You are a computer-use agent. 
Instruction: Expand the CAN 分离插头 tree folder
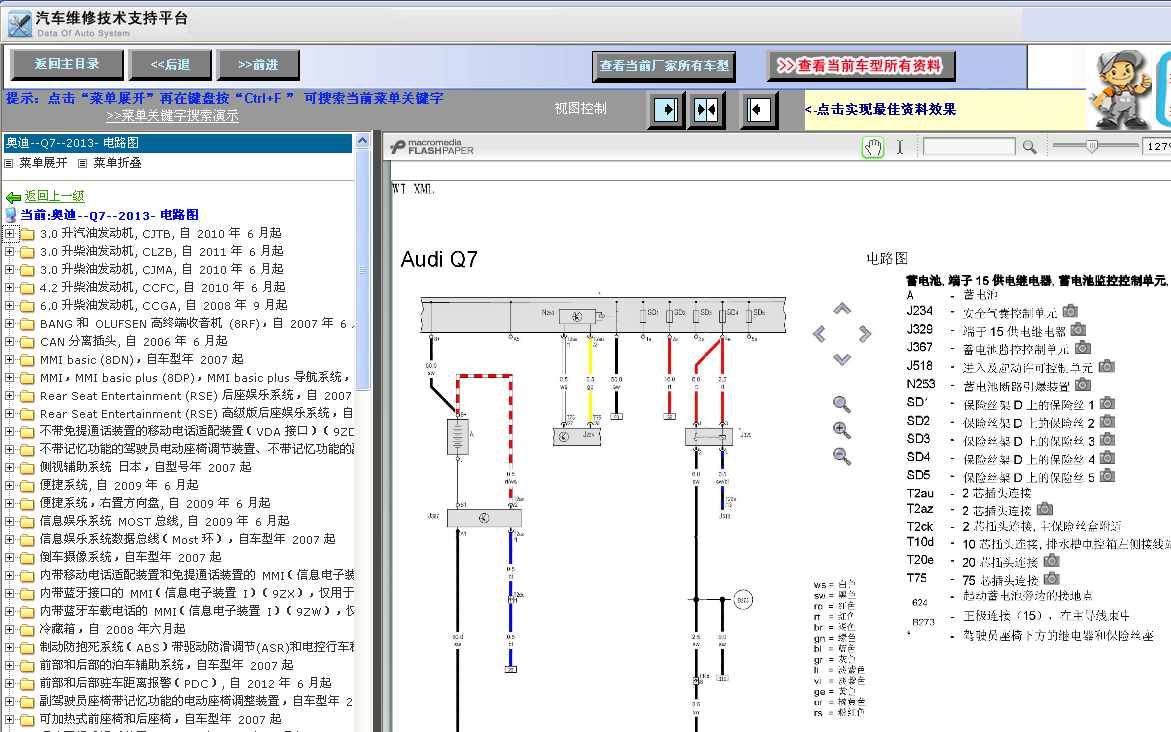(10, 342)
